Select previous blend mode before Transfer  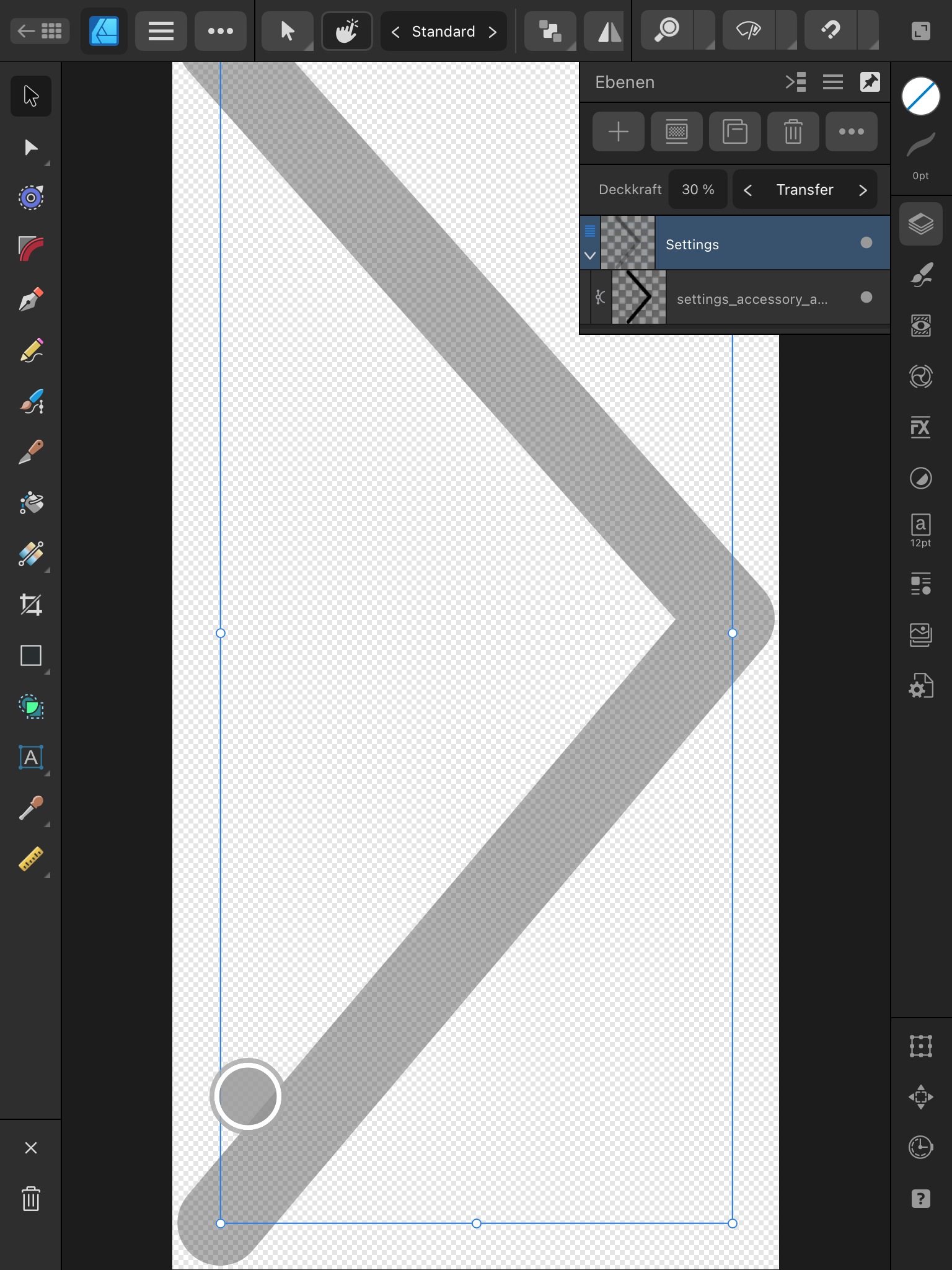pyautogui.click(x=748, y=190)
